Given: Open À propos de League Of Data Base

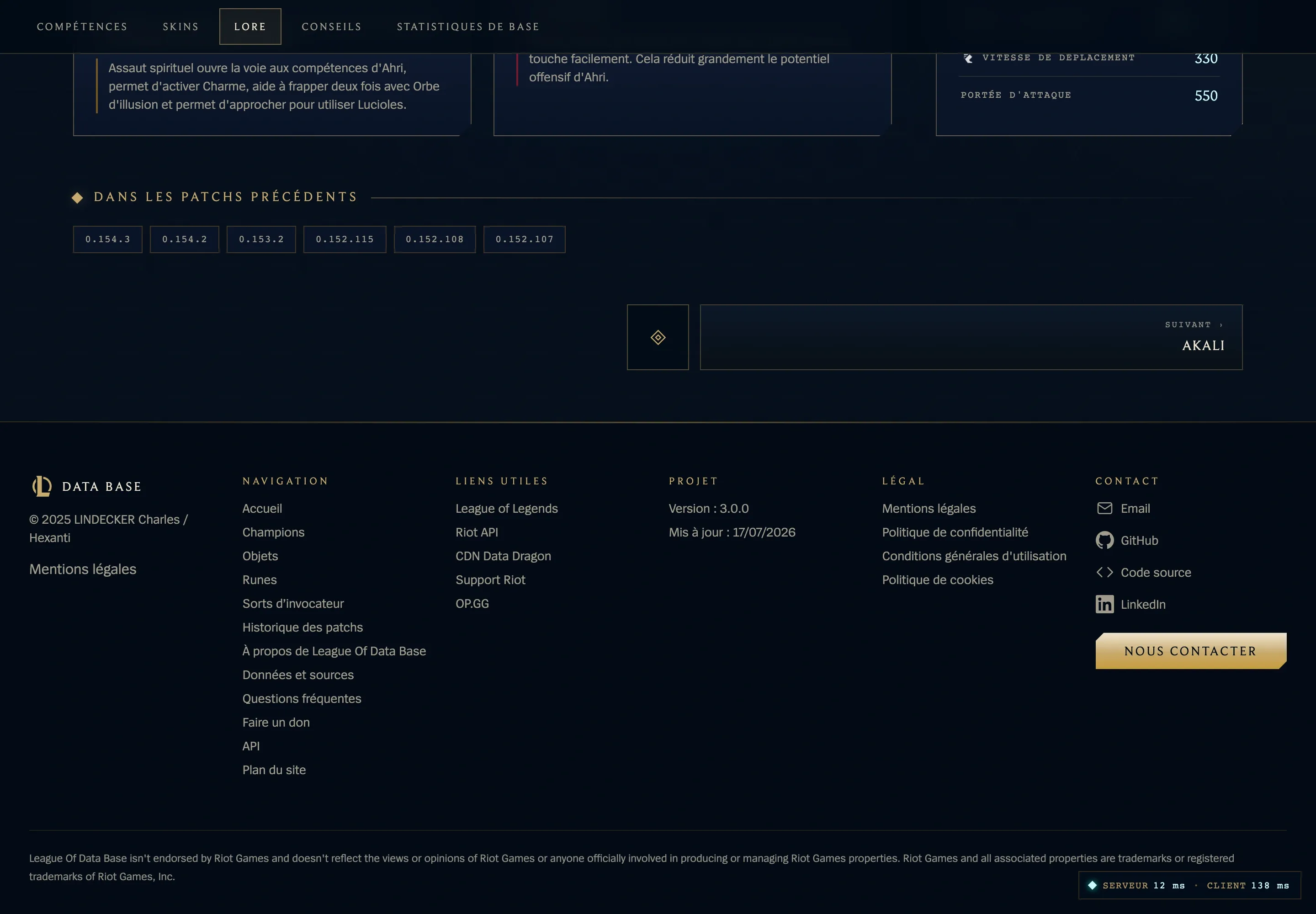Looking at the screenshot, I should tap(334, 651).
